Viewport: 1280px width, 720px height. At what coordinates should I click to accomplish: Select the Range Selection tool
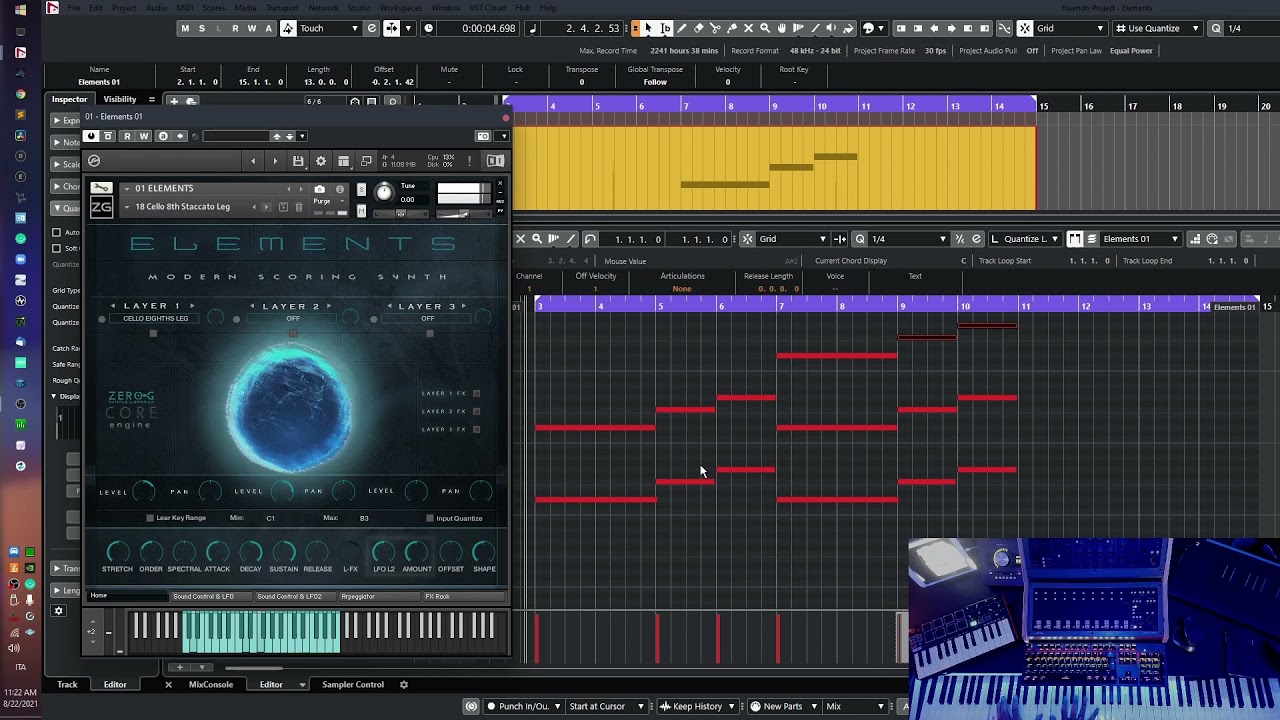pos(665,28)
